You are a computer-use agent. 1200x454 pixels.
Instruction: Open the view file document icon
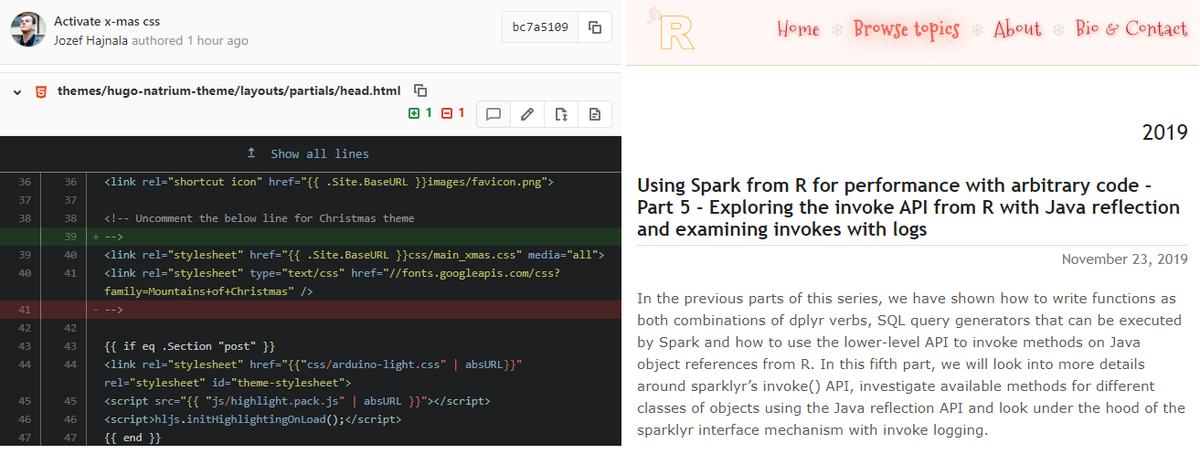(x=595, y=114)
